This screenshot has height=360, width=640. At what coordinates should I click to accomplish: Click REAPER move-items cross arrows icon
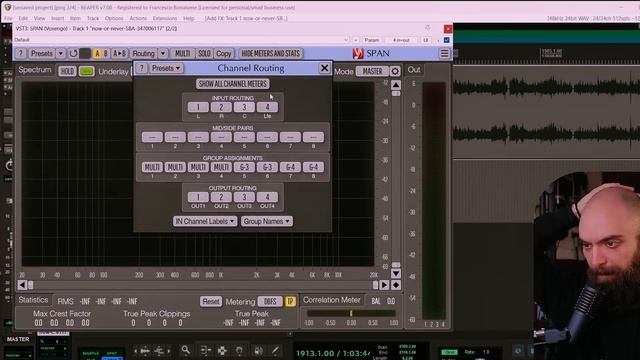click(x=222, y=351)
